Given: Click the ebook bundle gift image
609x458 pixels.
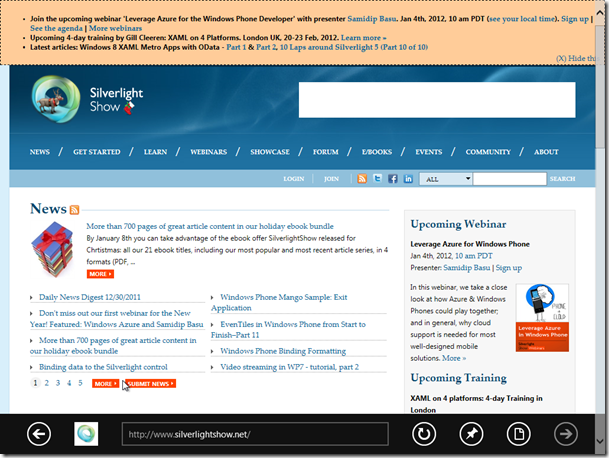Looking at the screenshot, I should (x=52, y=249).
